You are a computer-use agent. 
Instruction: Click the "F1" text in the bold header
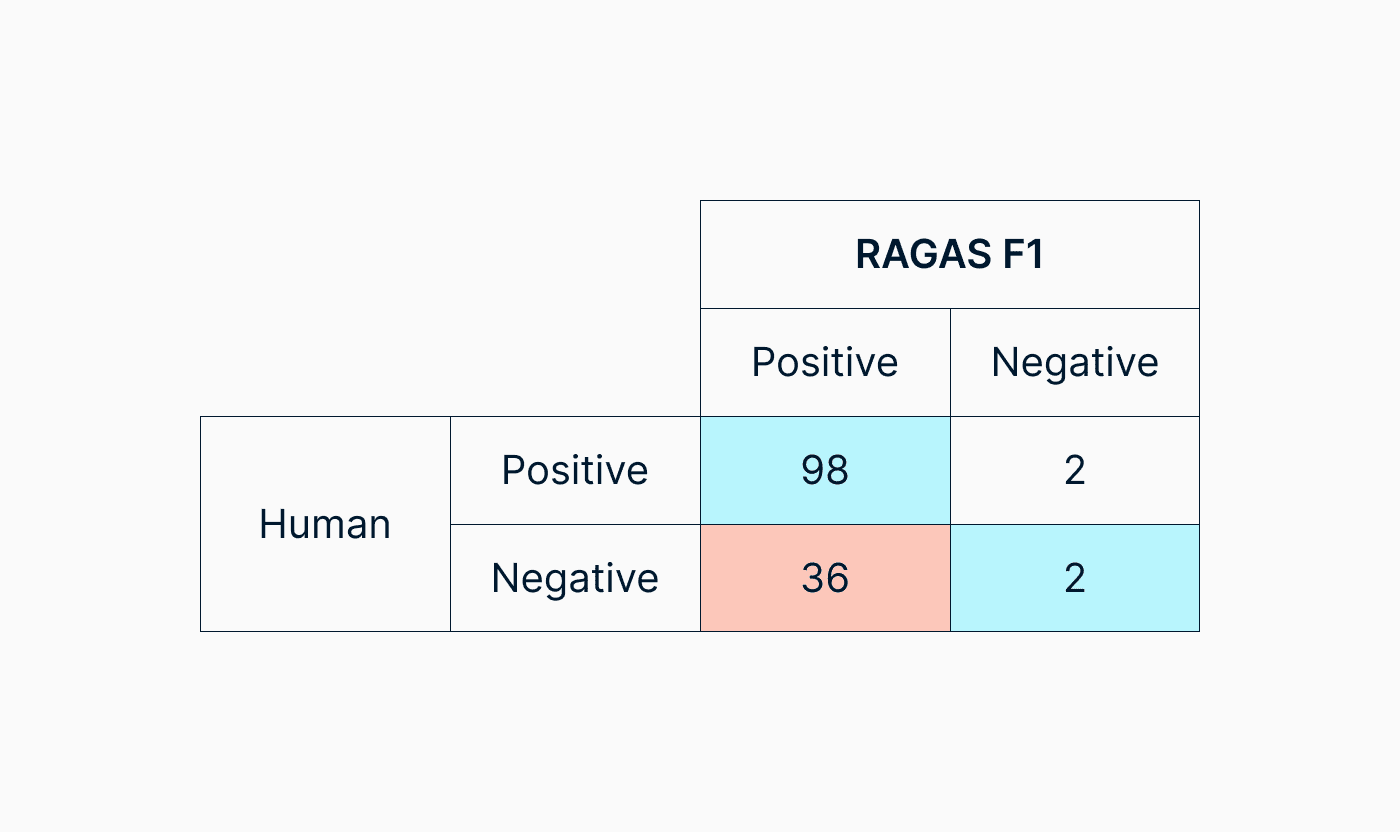pos(1021,254)
